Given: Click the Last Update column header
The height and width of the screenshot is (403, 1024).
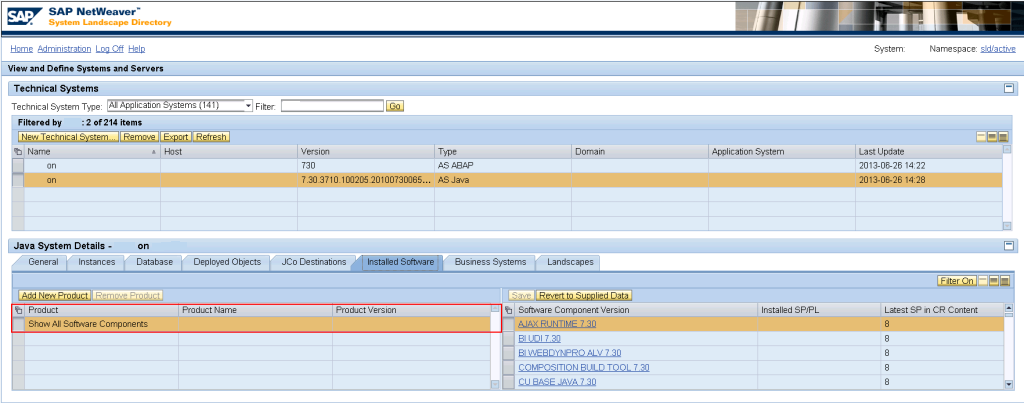Looking at the screenshot, I should [928, 152].
